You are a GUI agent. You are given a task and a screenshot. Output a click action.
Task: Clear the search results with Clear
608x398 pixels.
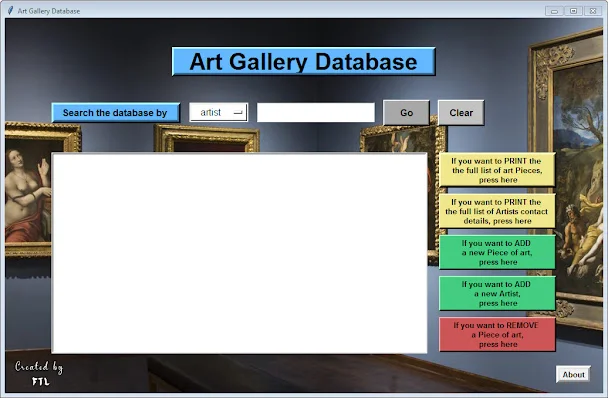point(461,112)
